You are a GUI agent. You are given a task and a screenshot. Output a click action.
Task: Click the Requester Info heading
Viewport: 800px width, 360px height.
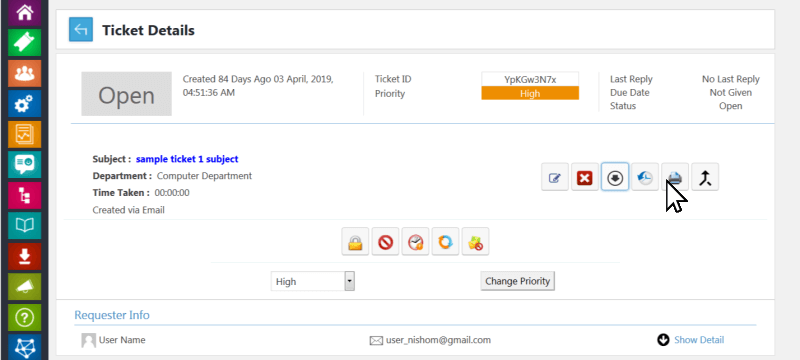click(x=112, y=315)
